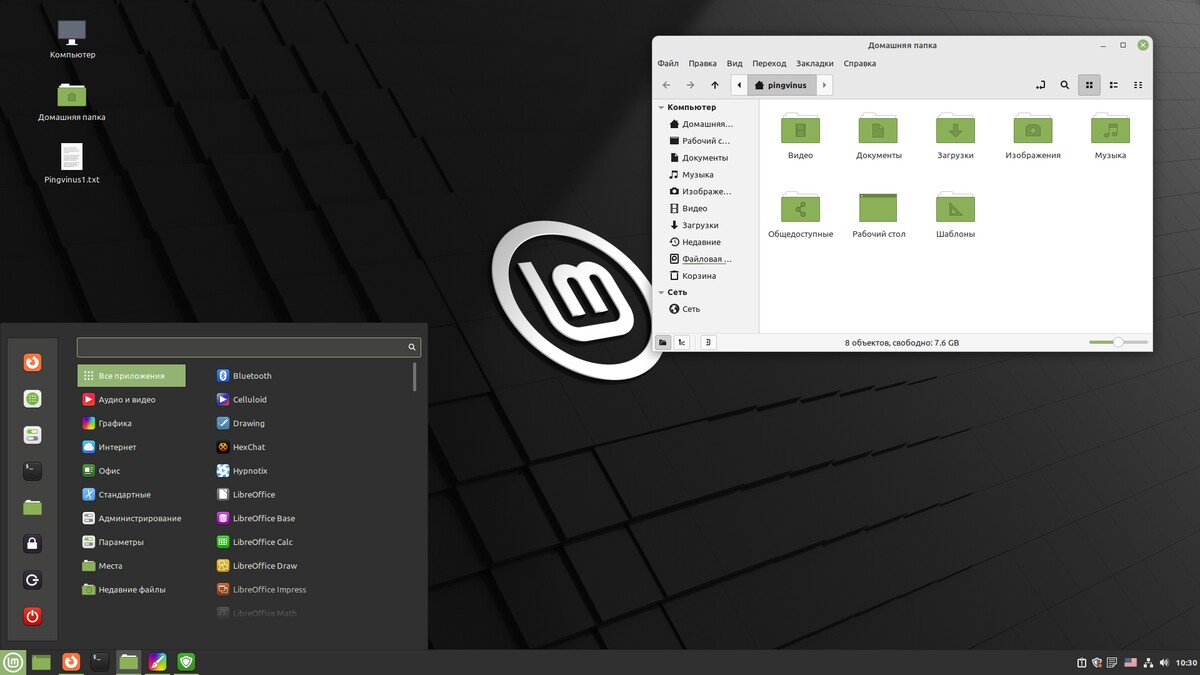Open the Files favorite in menu sidebar
The height and width of the screenshot is (675, 1200).
tap(33, 507)
